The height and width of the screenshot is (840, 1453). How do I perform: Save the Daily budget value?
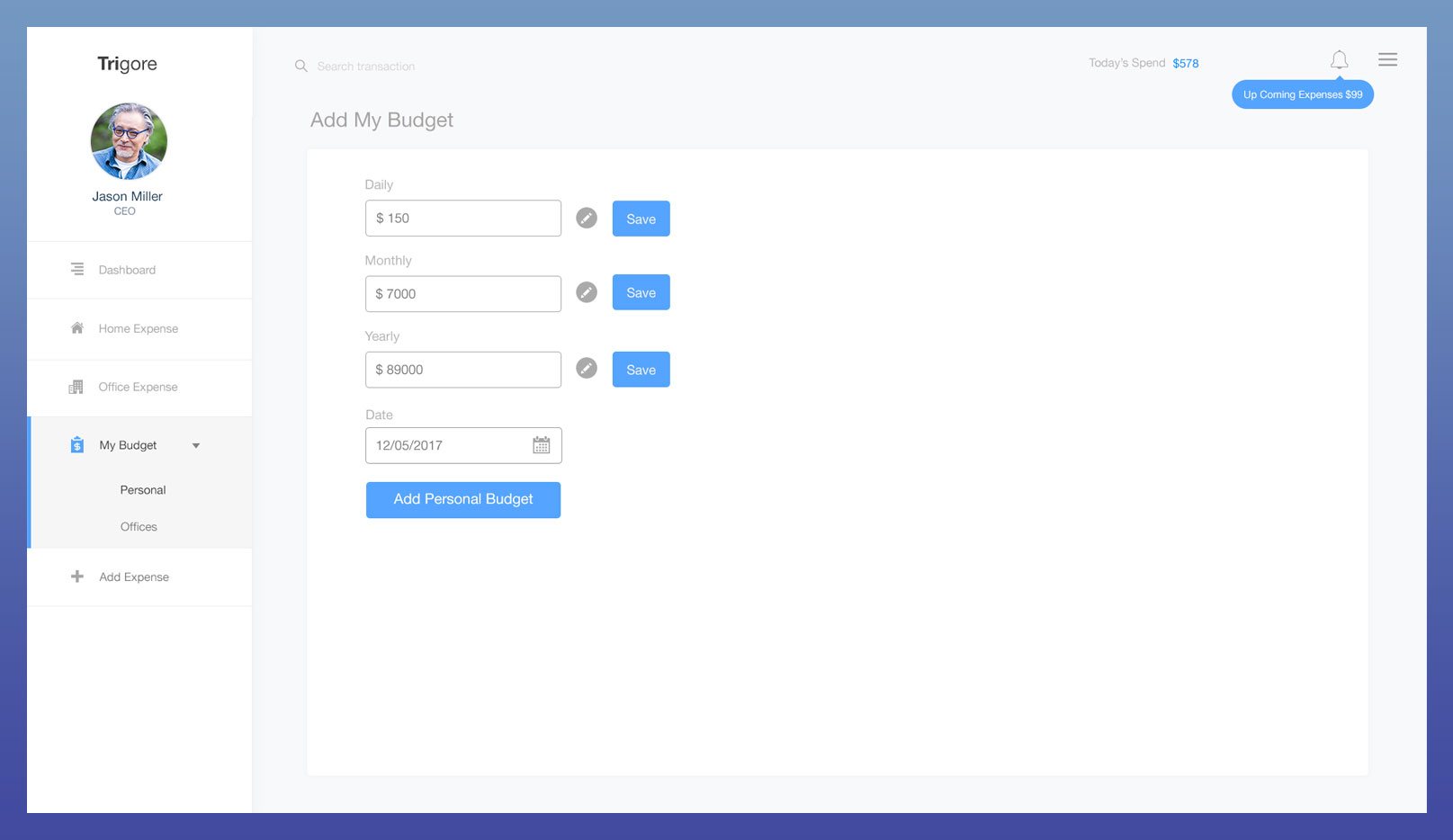tap(641, 219)
